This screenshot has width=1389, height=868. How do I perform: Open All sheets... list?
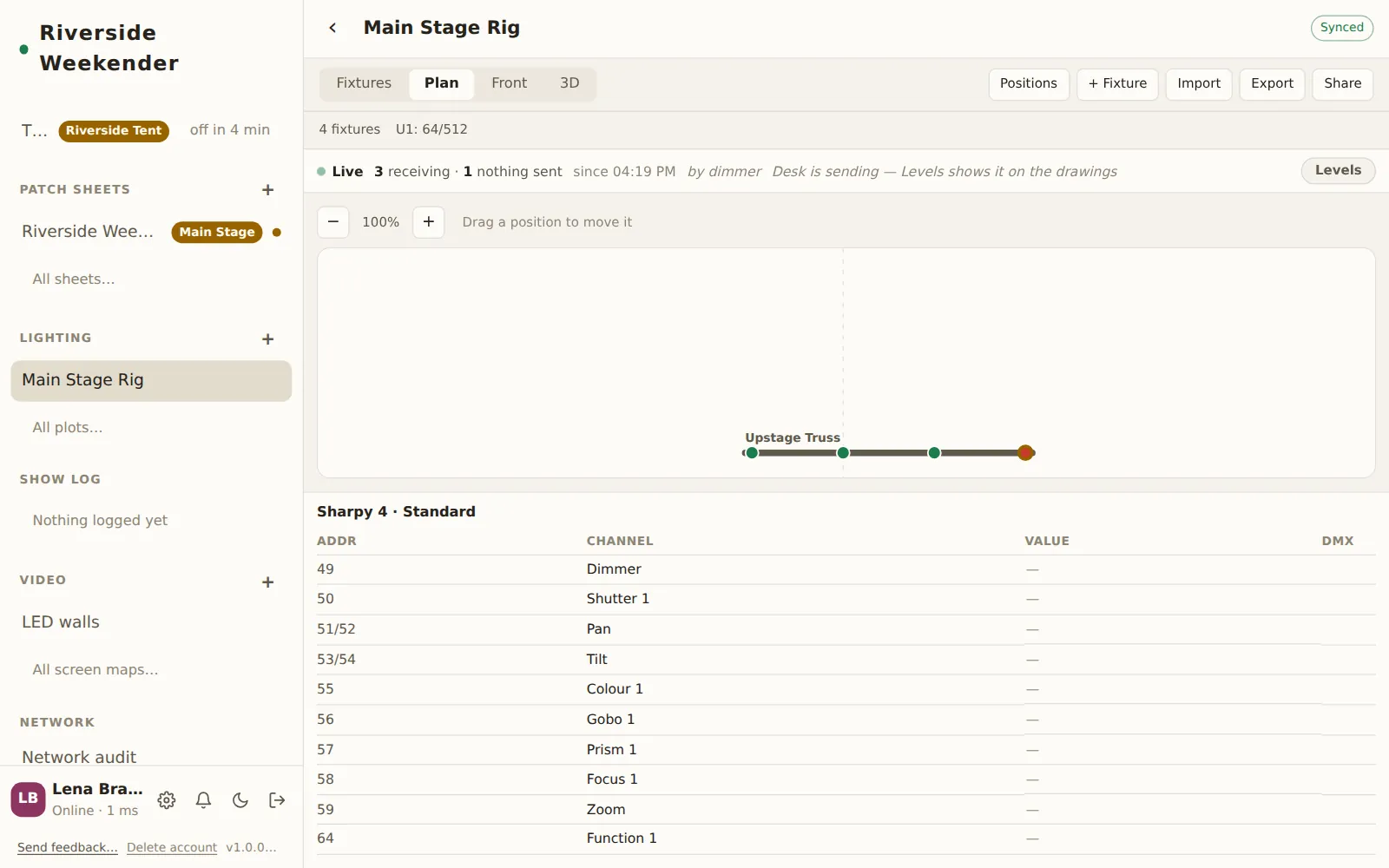coord(74,279)
